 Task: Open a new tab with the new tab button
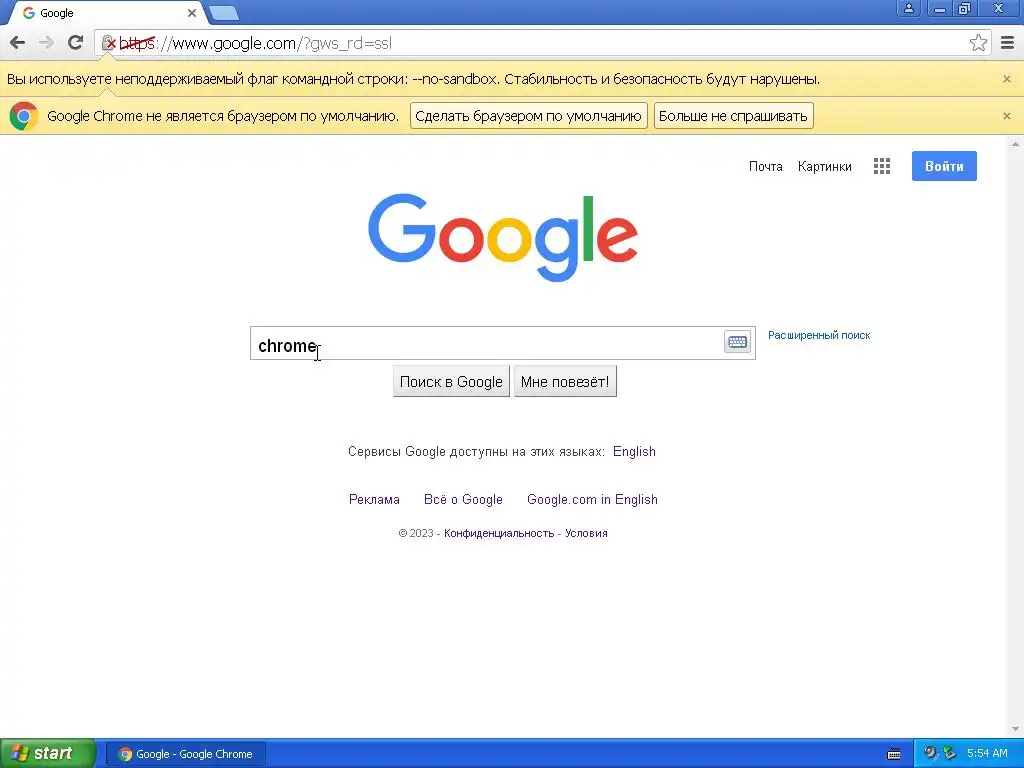tap(224, 13)
